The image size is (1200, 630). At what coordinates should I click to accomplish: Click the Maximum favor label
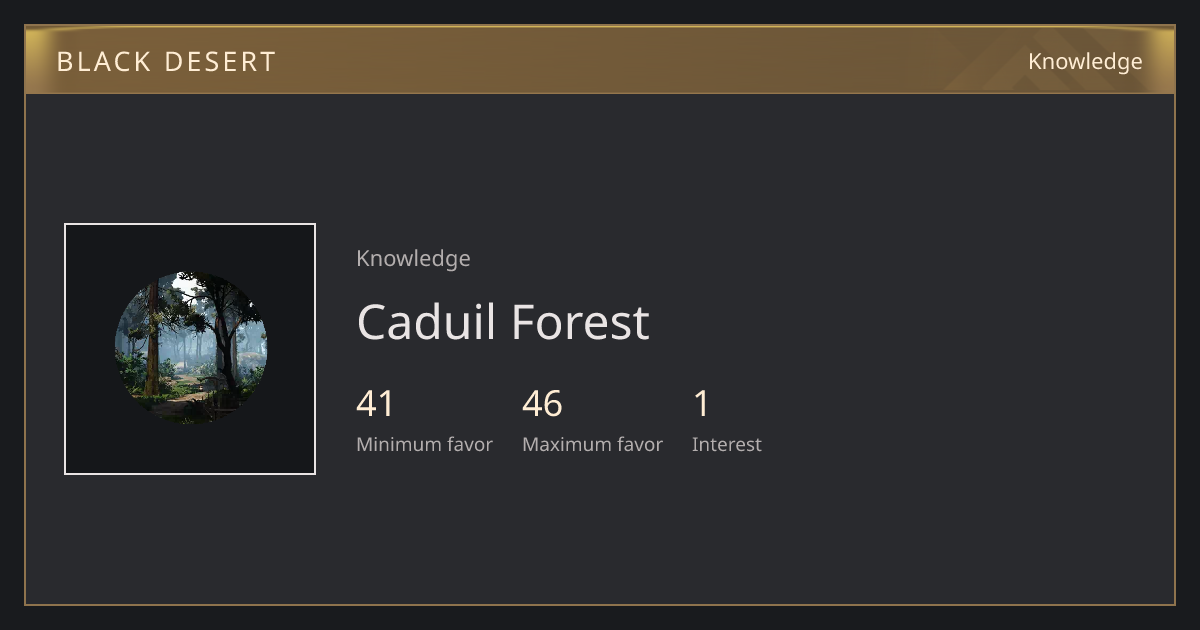point(592,444)
